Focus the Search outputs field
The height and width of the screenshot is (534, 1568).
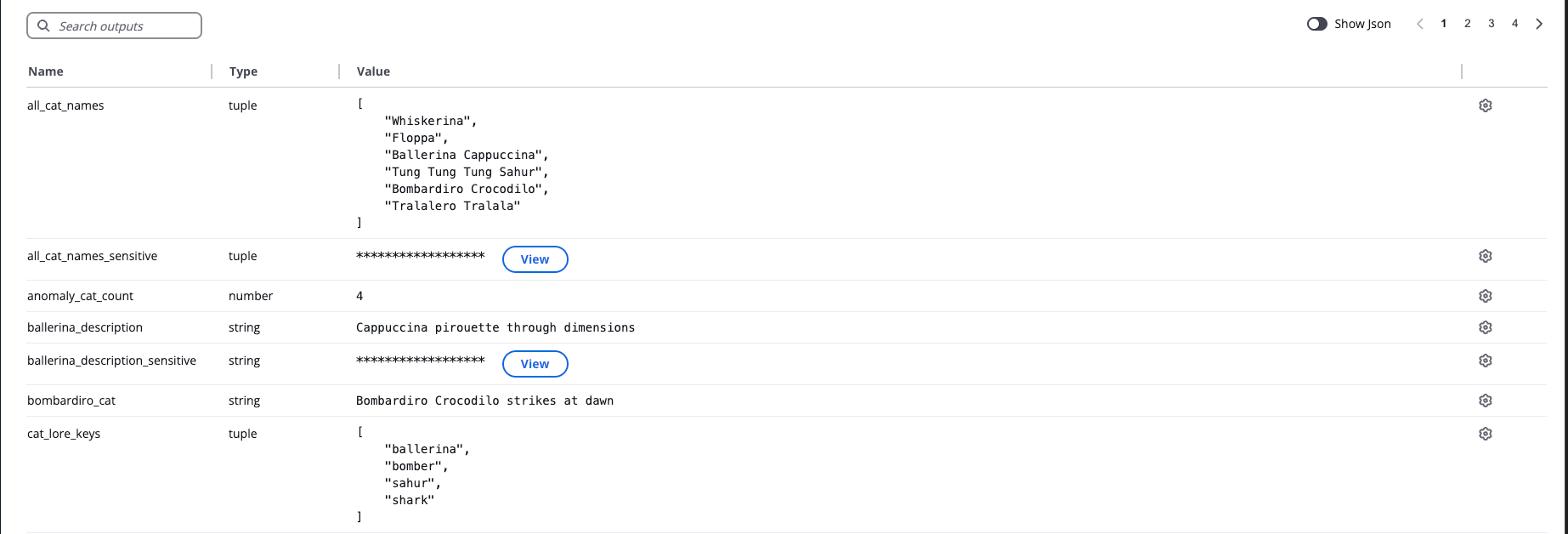pyautogui.click(x=123, y=26)
